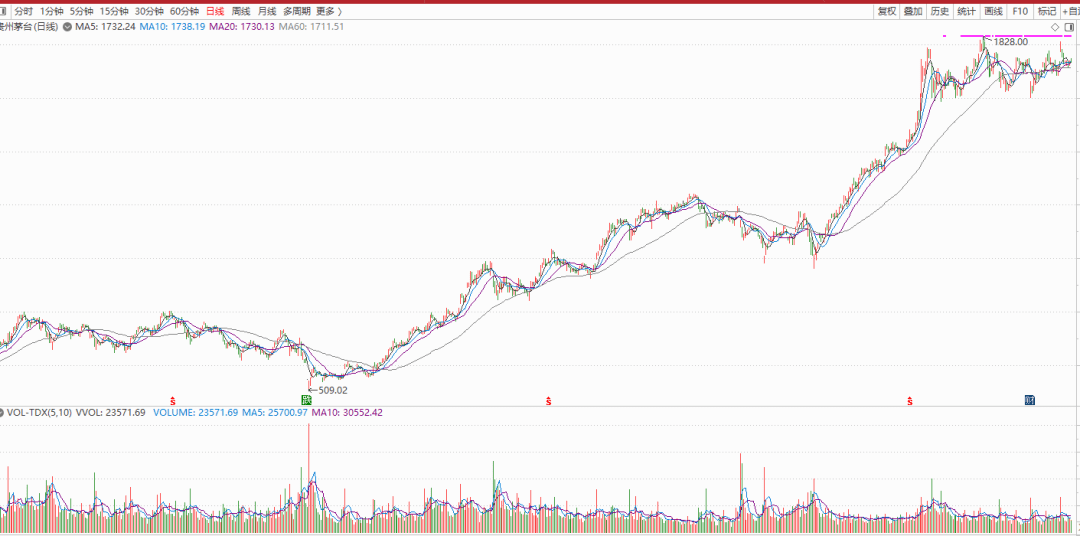Expand the 更多 periods dropdown
This screenshot has height=536, width=1080.
pos(329,12)
